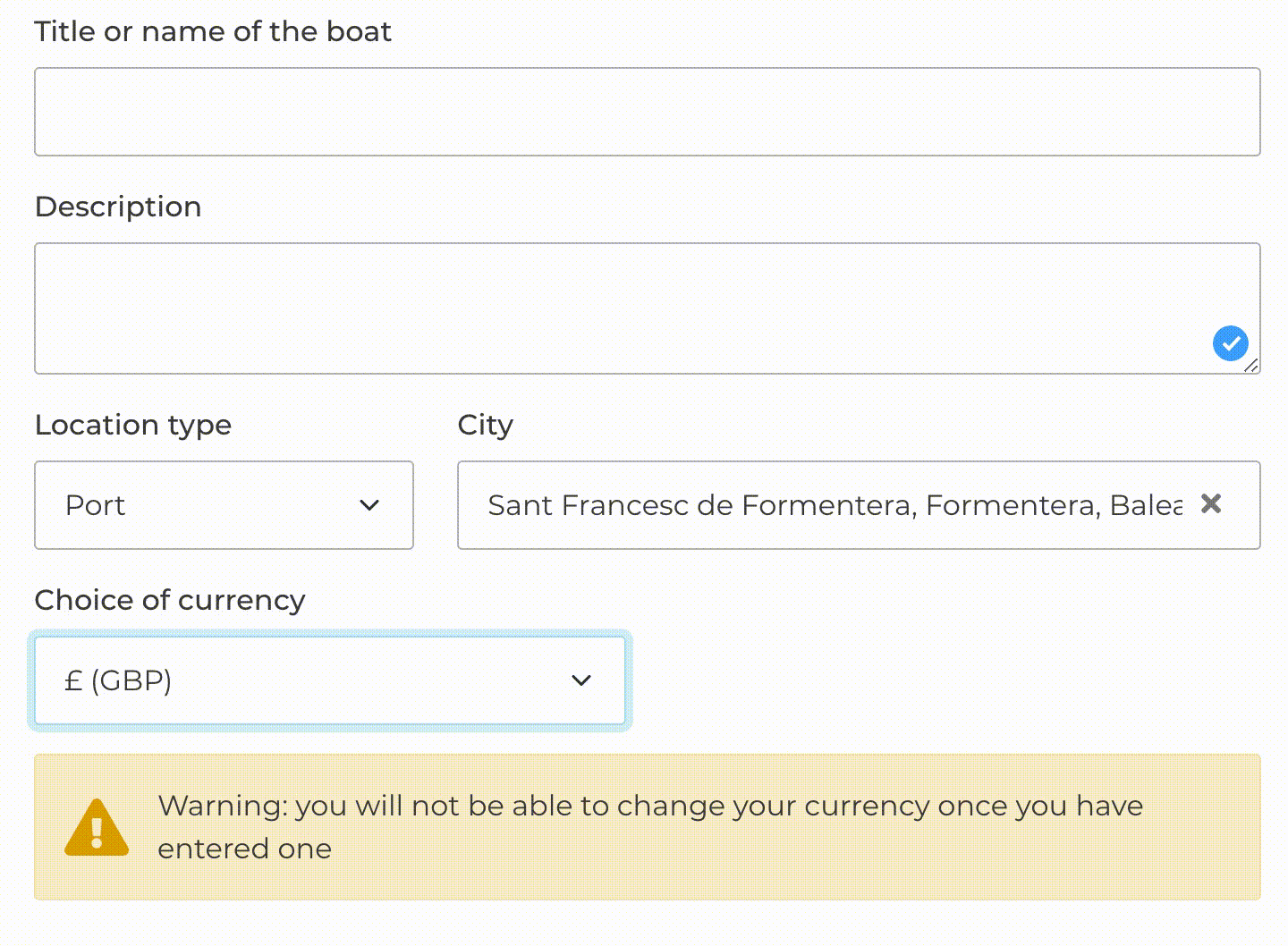Open the £ (GBP) currency dropdown
The width and height of the screenshot is (1288, 946).
click(330, 680)
